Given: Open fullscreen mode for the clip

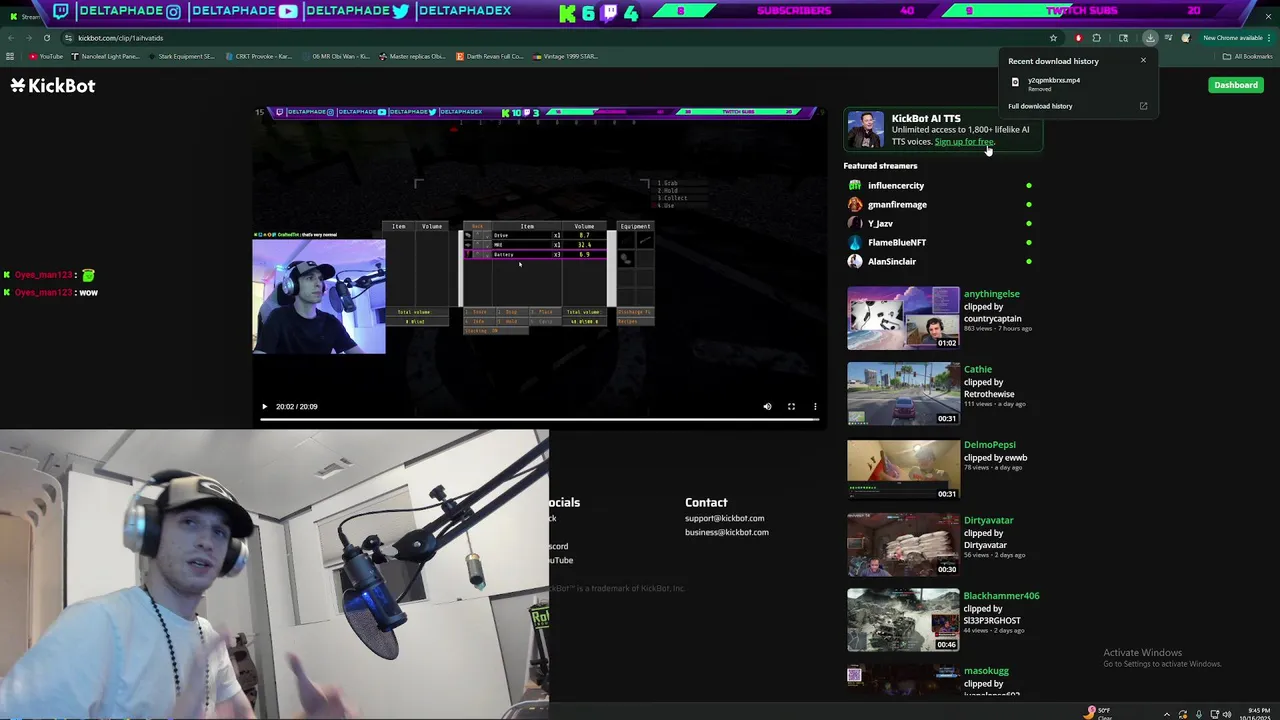Looking at the screenshot, I should tap(791, 406).
